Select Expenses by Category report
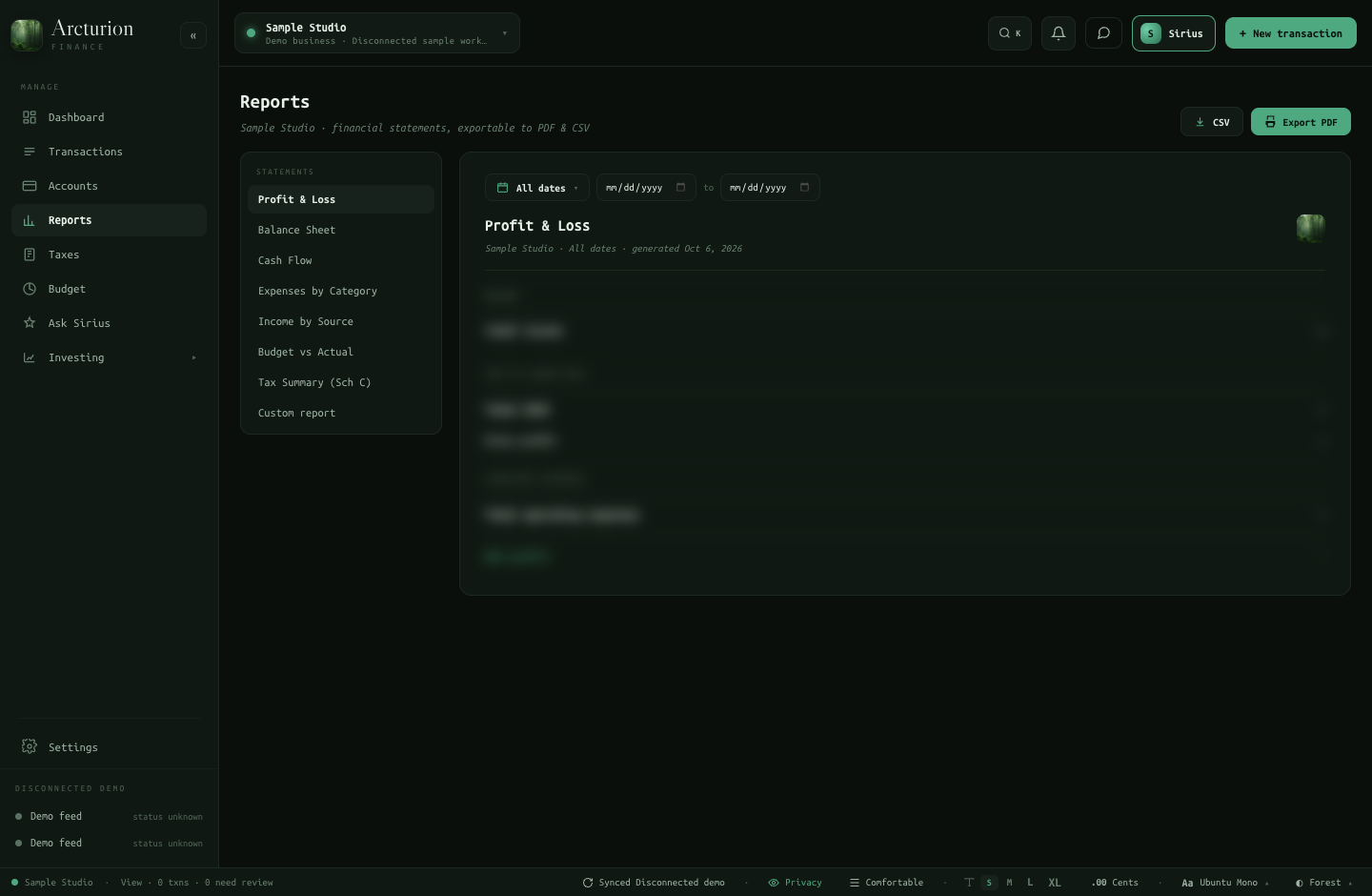Image resolution: width=1372 pixels, height=896 pixels. [x=341, y=291]
